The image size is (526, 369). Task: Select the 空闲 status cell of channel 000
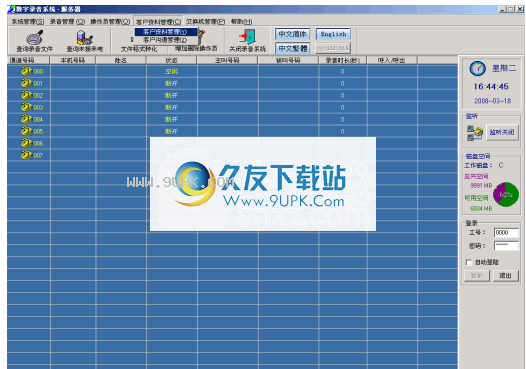(171, 71)
